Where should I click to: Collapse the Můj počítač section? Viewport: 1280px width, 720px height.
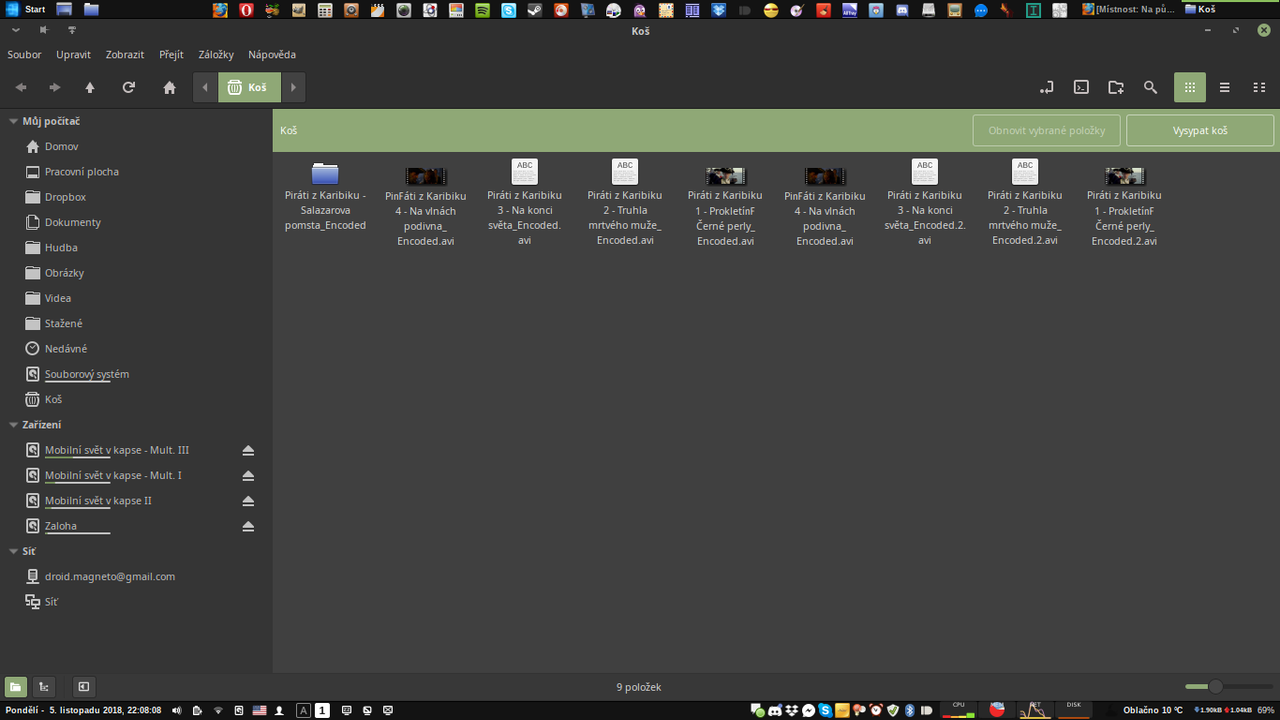tap(13, 121)
